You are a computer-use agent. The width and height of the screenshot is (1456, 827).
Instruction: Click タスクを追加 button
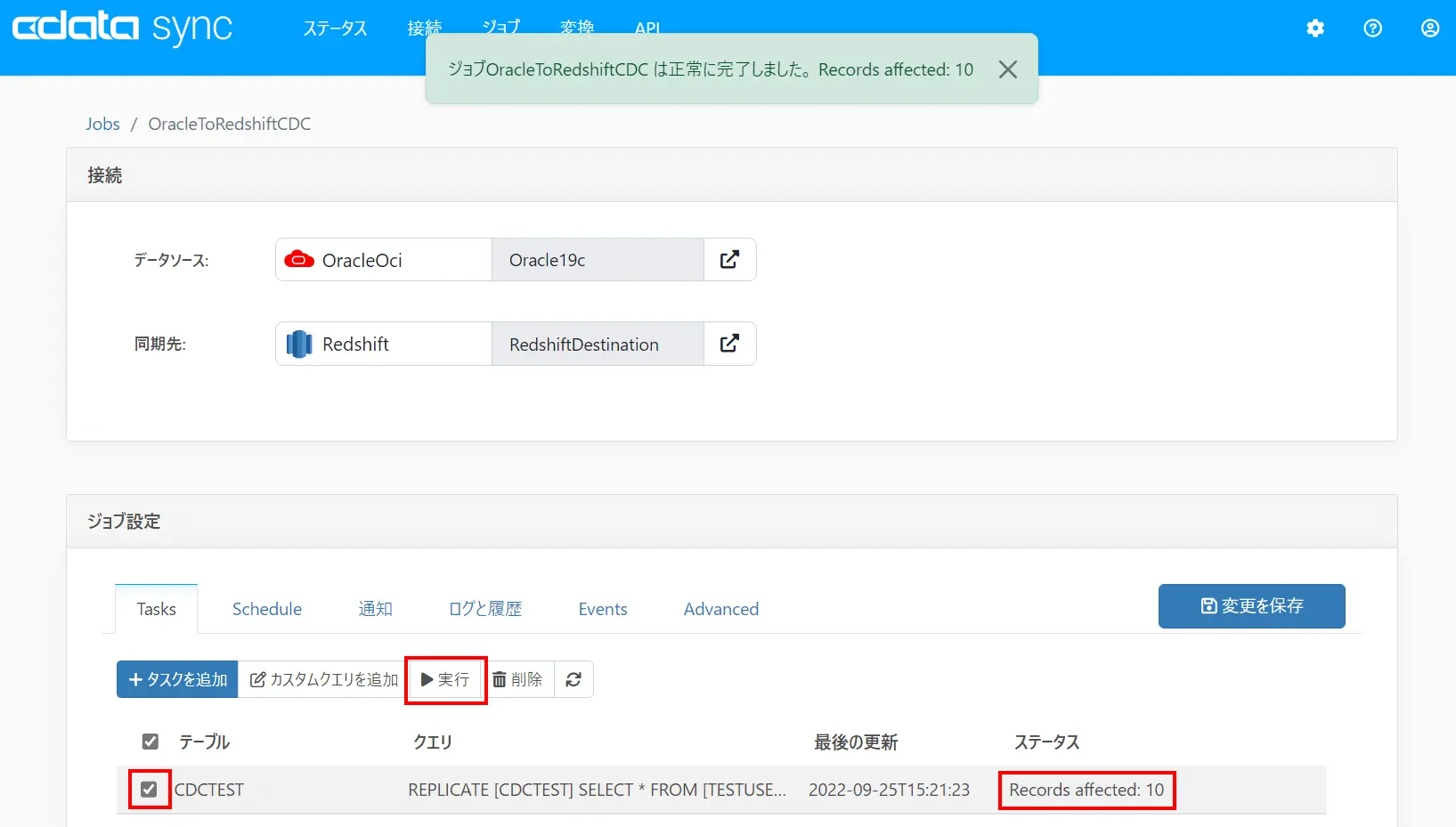[x=177, y=679]
